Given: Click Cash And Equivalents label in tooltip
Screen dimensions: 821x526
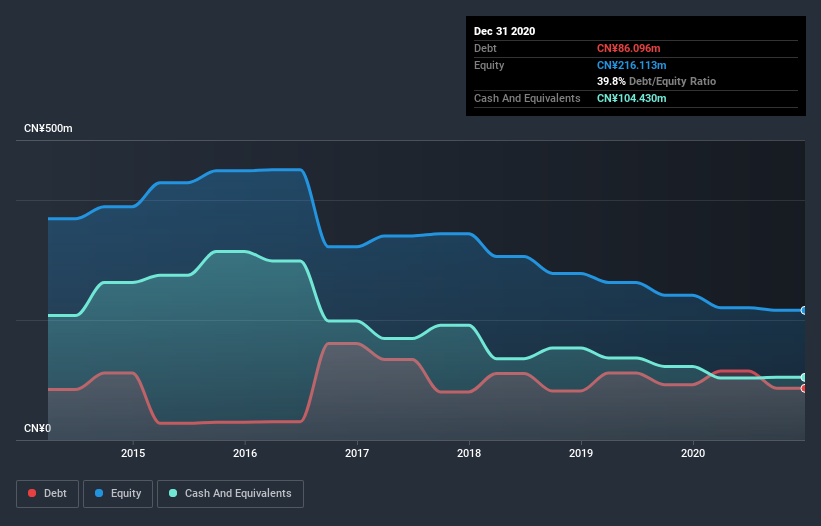Looking at the screenshot, I should tap(527, 98).
